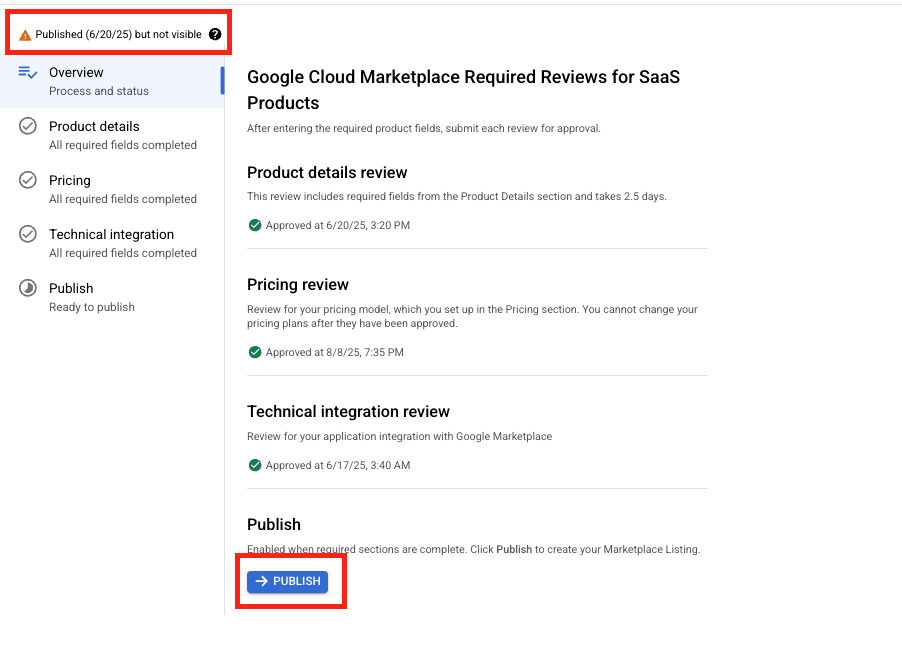Screen dimensions: 902x650
Task: Click green approved check under Technical integration review
Action: pos(255,465)
